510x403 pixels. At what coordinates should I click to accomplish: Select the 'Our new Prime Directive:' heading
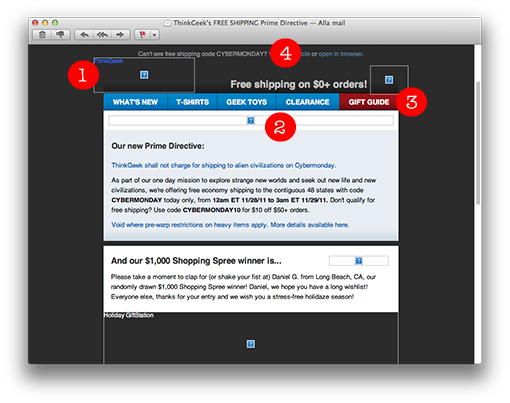pyautogui.click(x=158, y=146)
